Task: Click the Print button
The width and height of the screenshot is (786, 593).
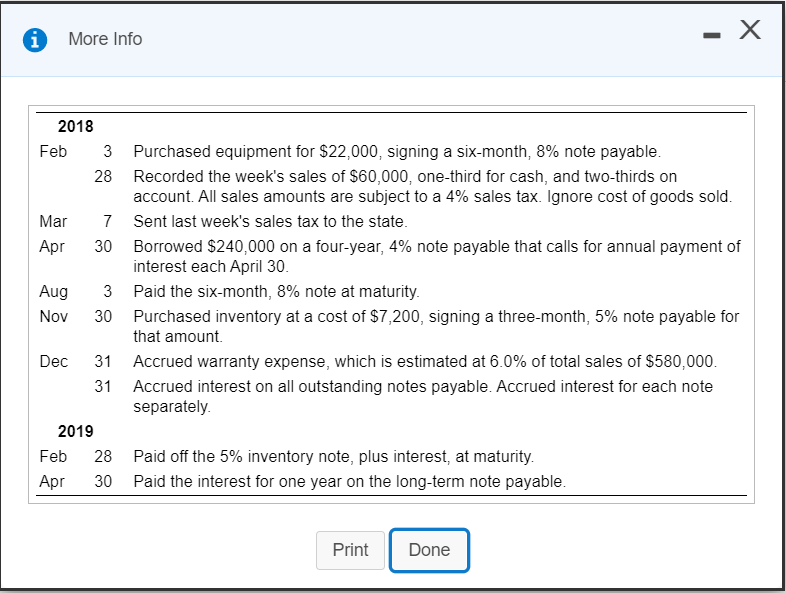Action: 350,550
